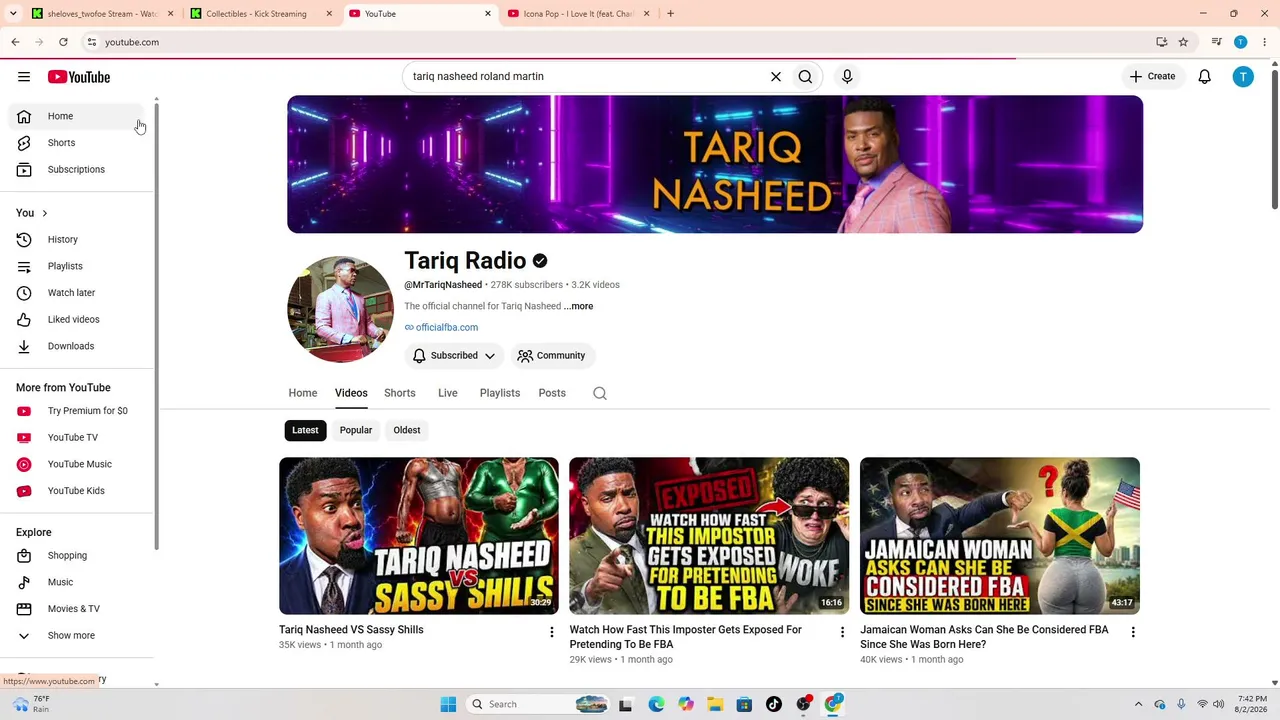Switch to the channel Shorts tab
The height and width of the screenshot is (720, 1280).
(x=400, y=393)
